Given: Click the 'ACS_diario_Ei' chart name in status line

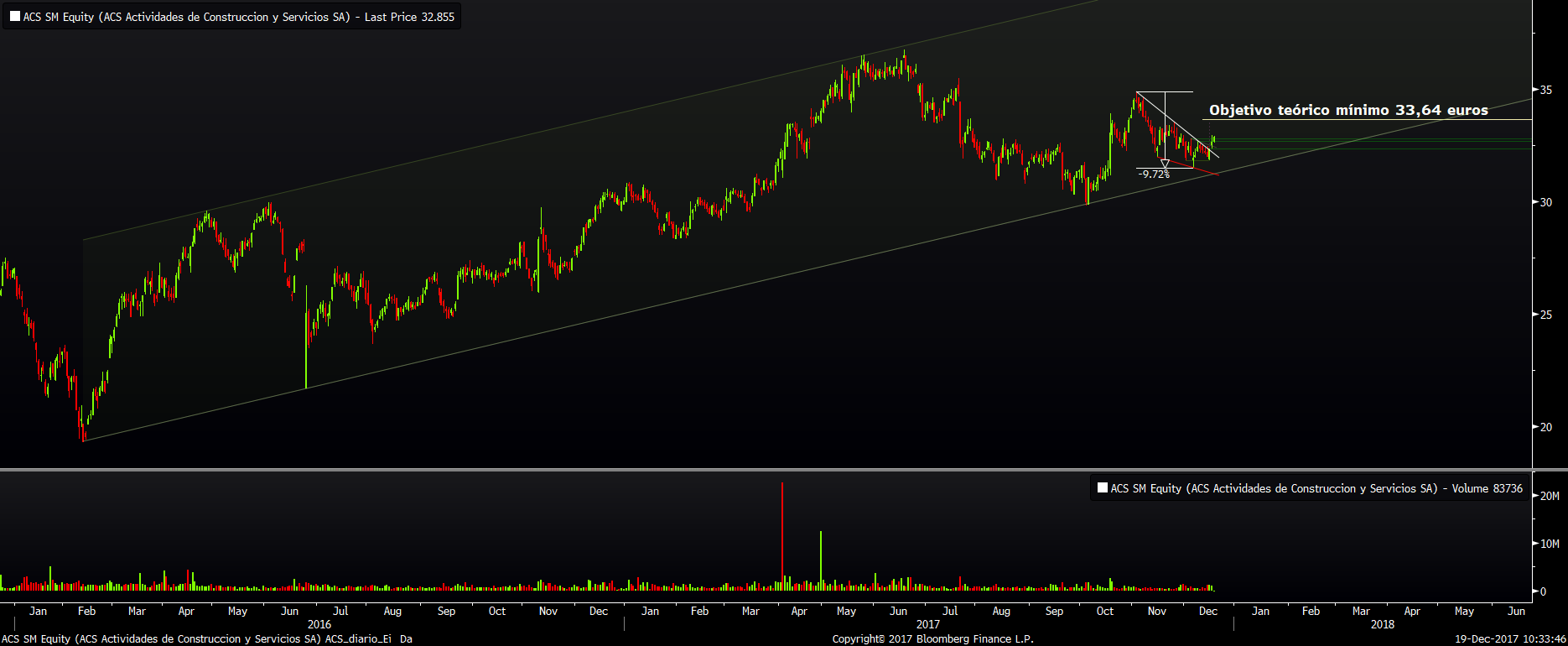Looking at the screenshot, I should [358, 639].
